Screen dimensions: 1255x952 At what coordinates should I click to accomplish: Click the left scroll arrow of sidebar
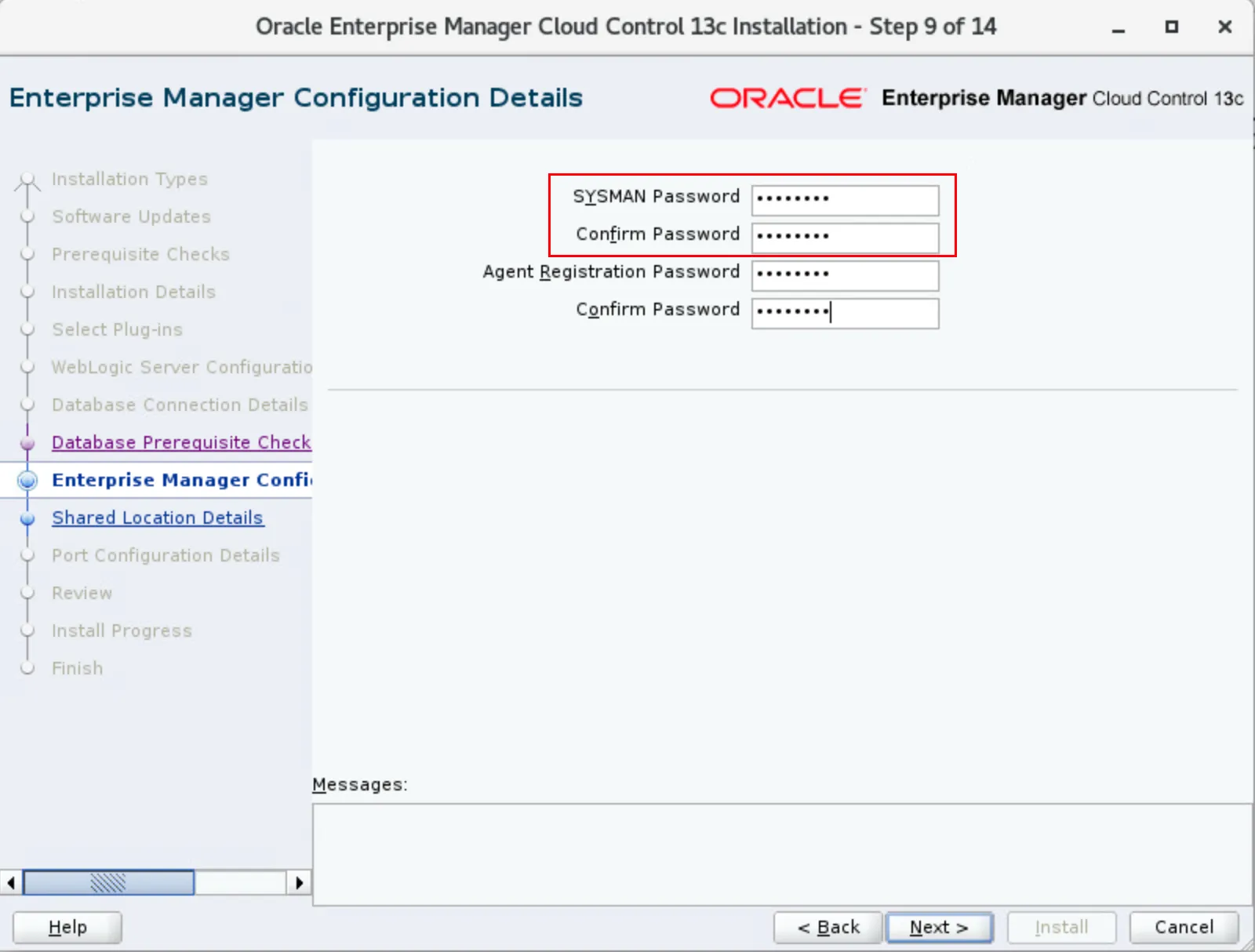11,883
